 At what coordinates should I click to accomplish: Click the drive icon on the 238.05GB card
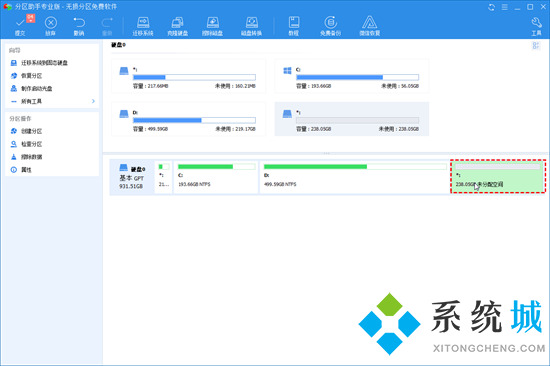pos(287,114)
